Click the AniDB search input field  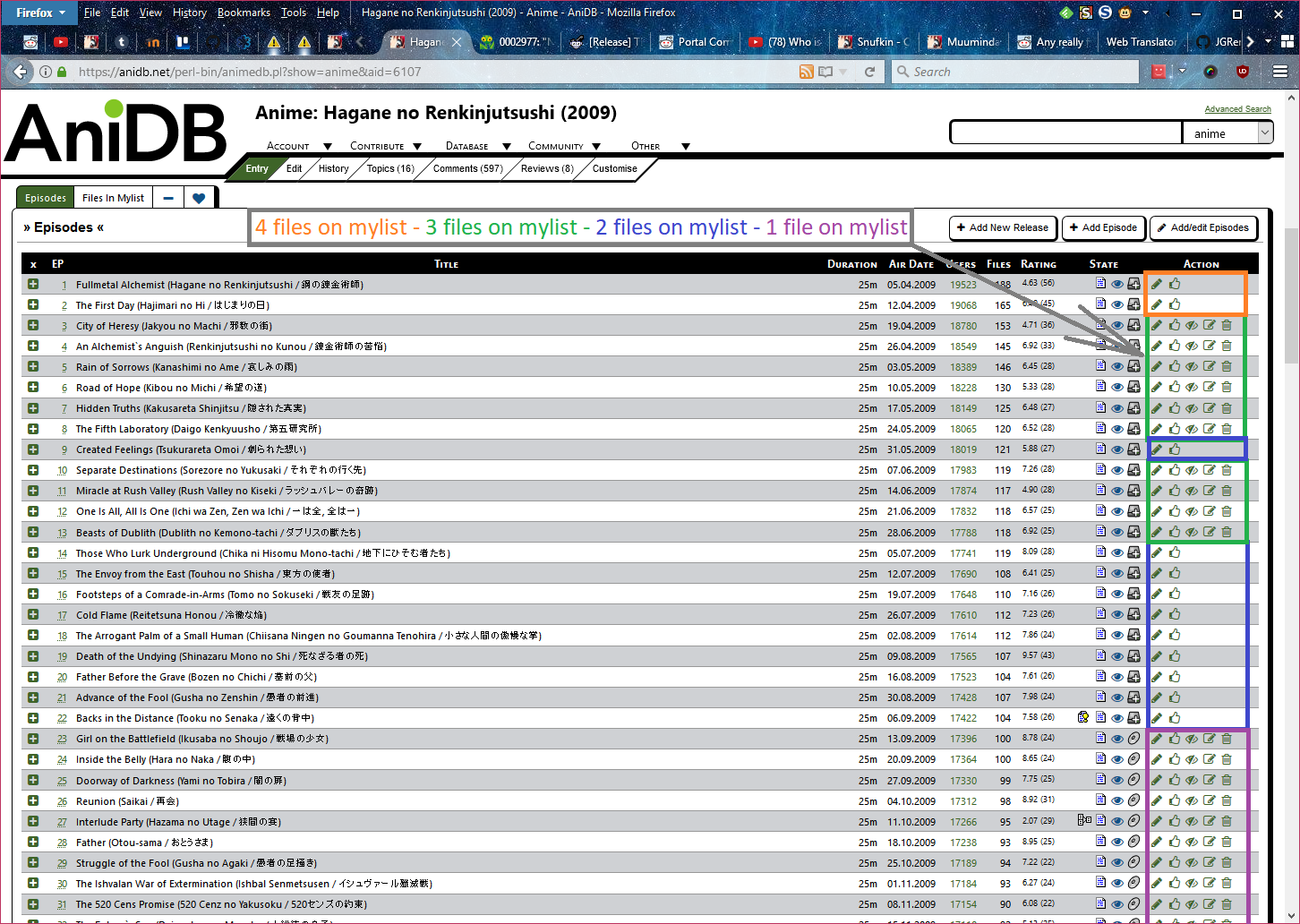(x=1065, y=133)
